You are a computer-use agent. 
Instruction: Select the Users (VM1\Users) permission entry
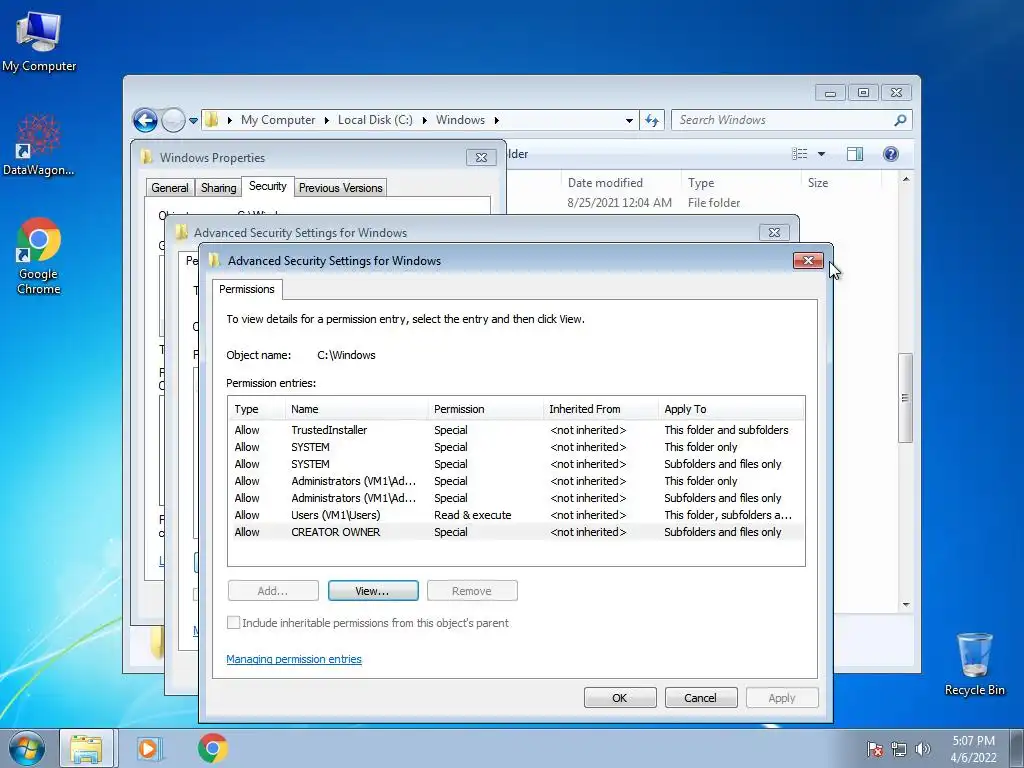point(516,515)
